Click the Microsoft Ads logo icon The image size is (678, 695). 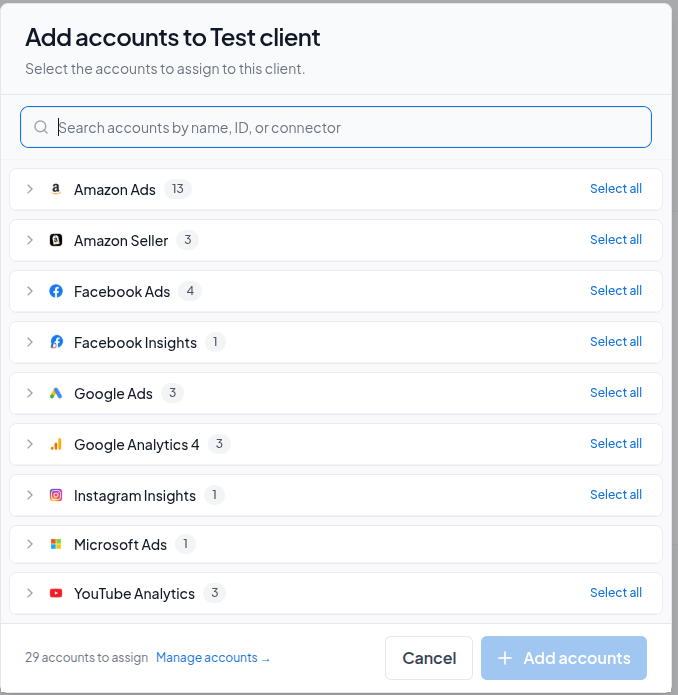(56, 544)
